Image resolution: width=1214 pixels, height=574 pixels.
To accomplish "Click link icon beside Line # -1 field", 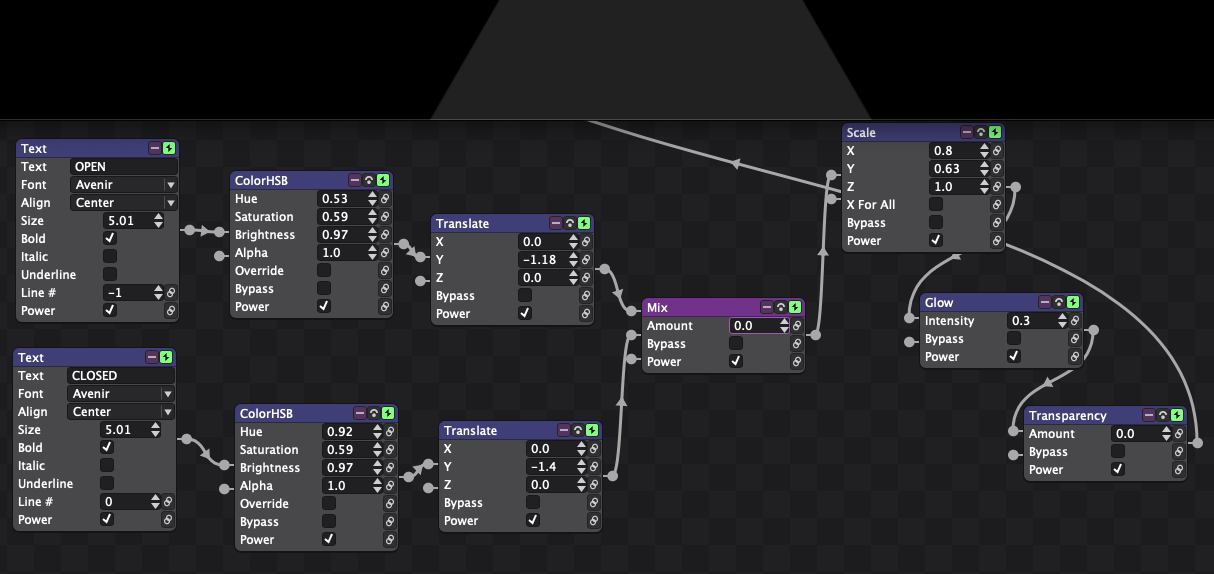I will point(171,293).
